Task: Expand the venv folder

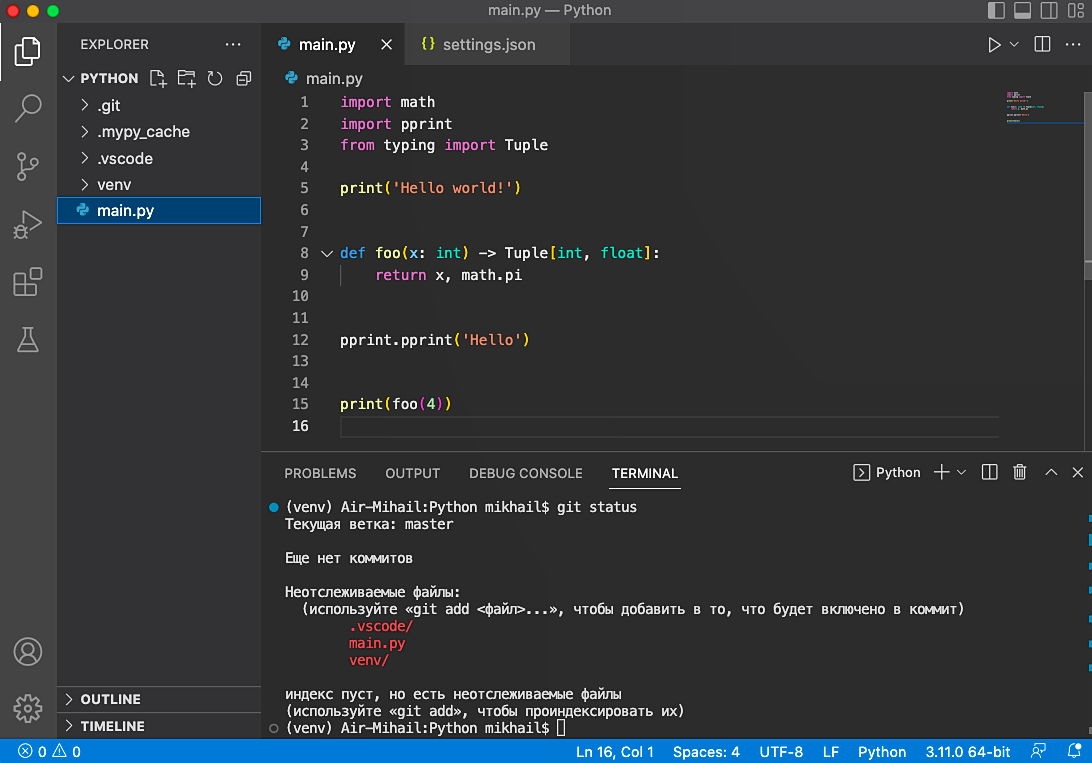Action: point(113,184)
